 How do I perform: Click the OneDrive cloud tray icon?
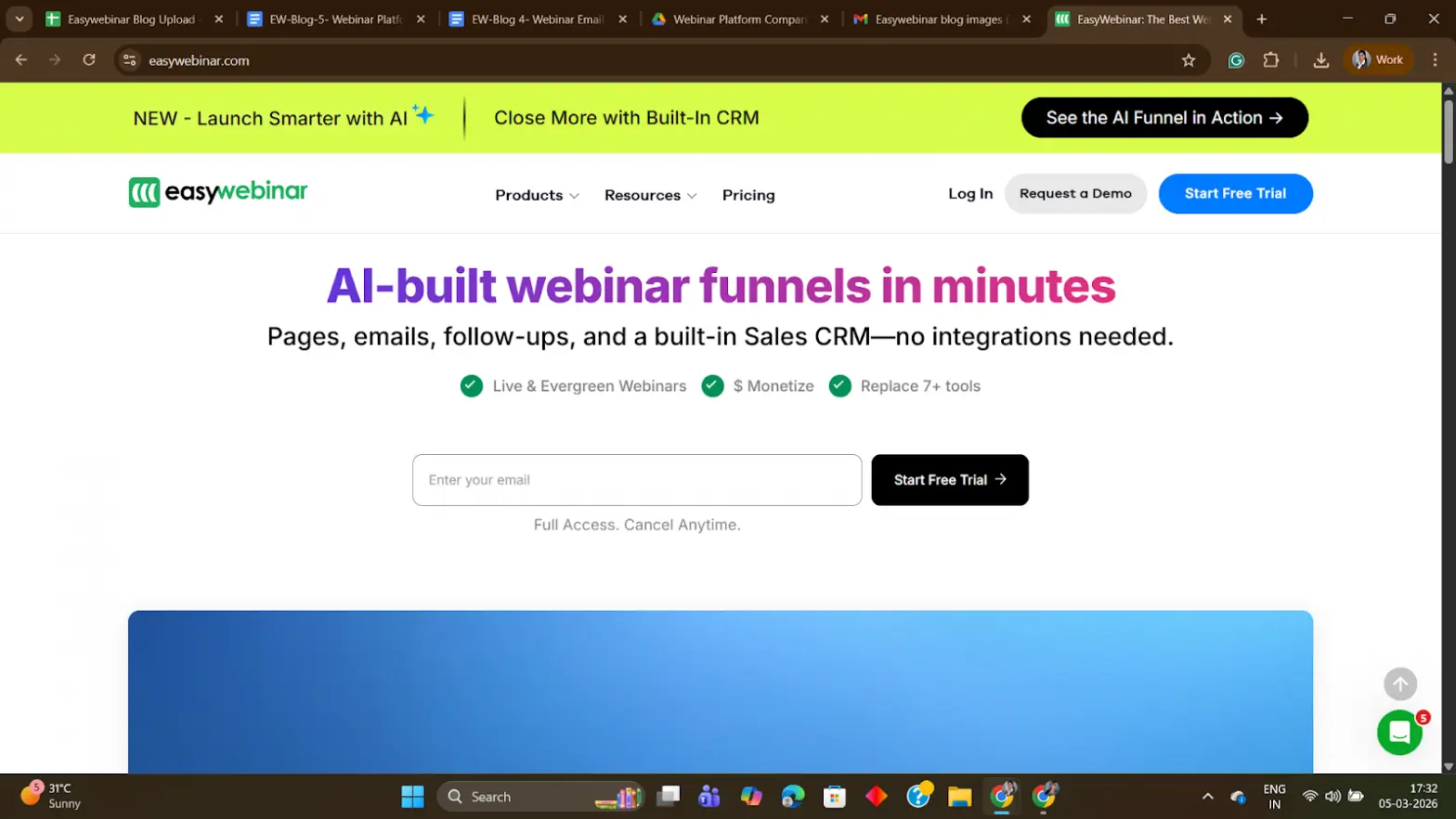[x=1238, y=797]
